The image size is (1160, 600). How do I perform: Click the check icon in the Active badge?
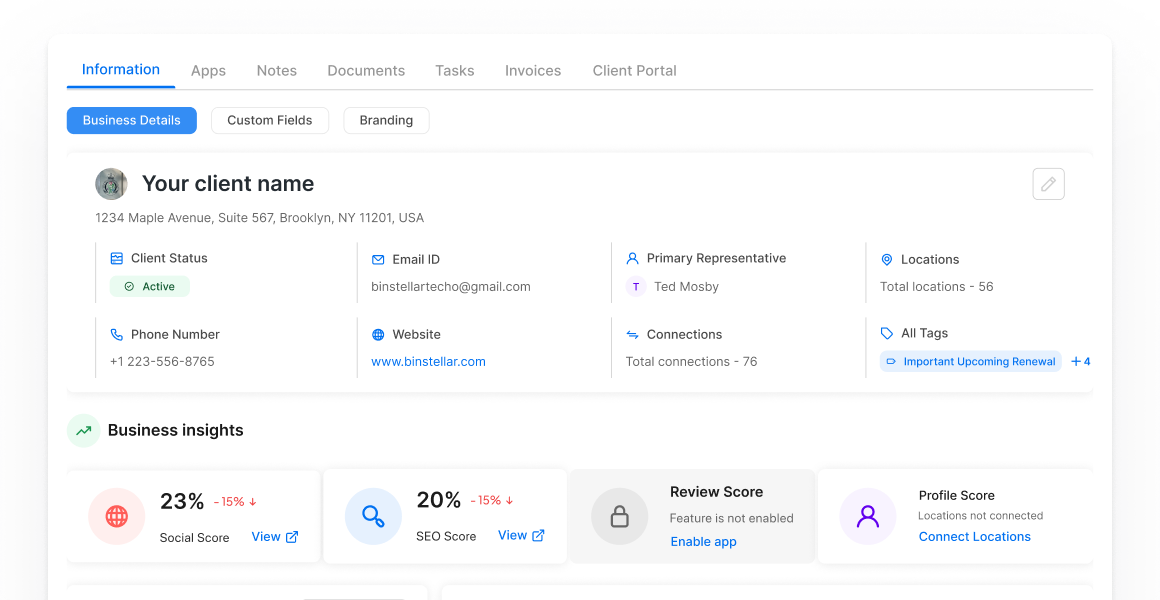pos(129,286)
